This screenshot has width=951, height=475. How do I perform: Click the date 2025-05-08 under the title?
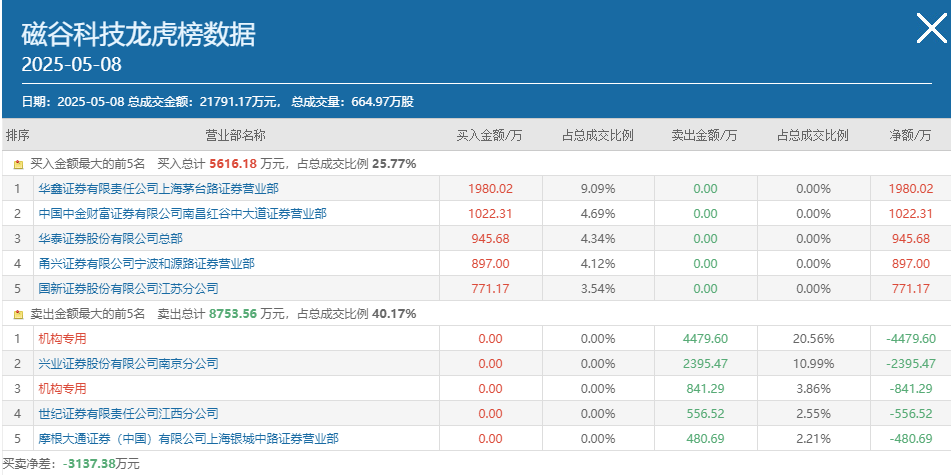point(72,64)
